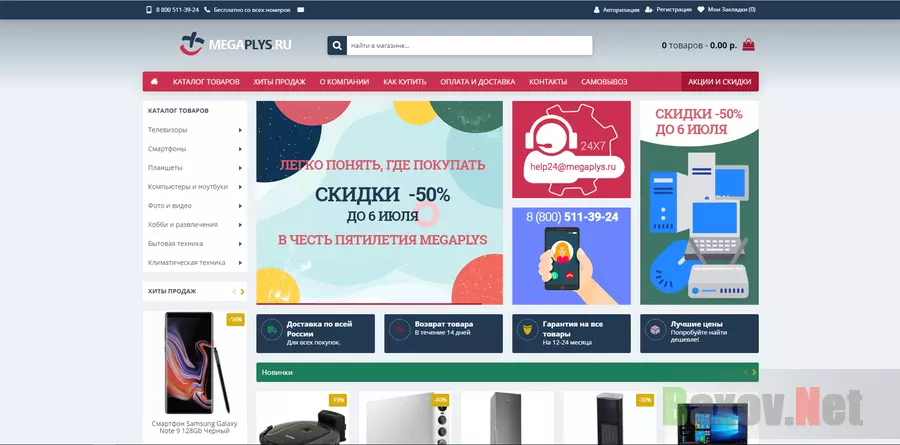Screen dimensions: 900x445
Task: Click the envelope mail icon in the top bar
Action: [301, 10]
